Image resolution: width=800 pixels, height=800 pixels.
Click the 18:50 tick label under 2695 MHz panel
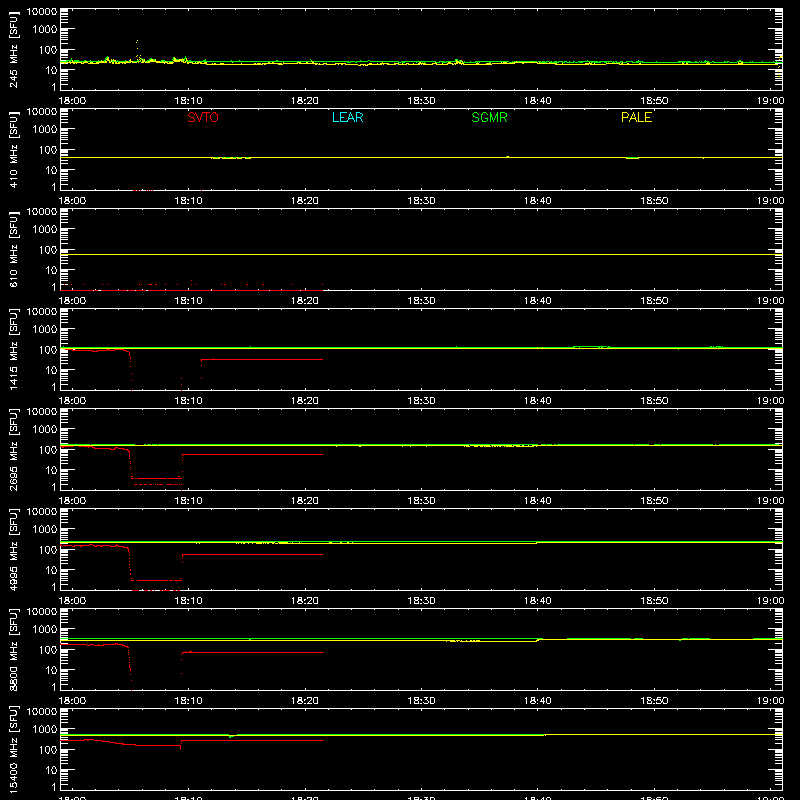click(x=654, y=501)
